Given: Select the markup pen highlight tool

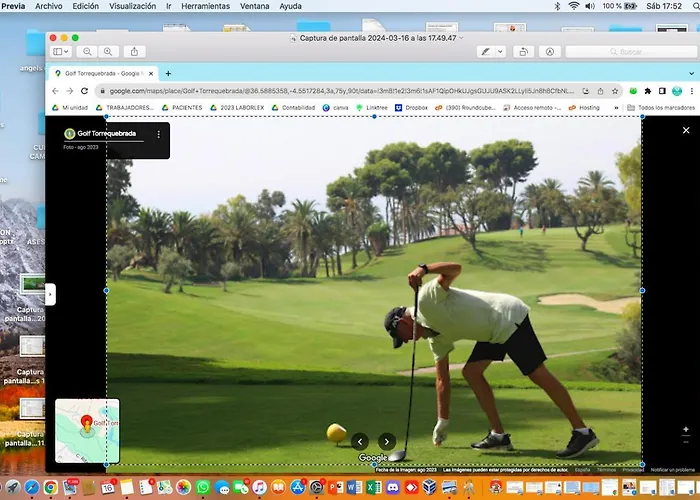Looking at the screenshot, I should click(485, 52).
